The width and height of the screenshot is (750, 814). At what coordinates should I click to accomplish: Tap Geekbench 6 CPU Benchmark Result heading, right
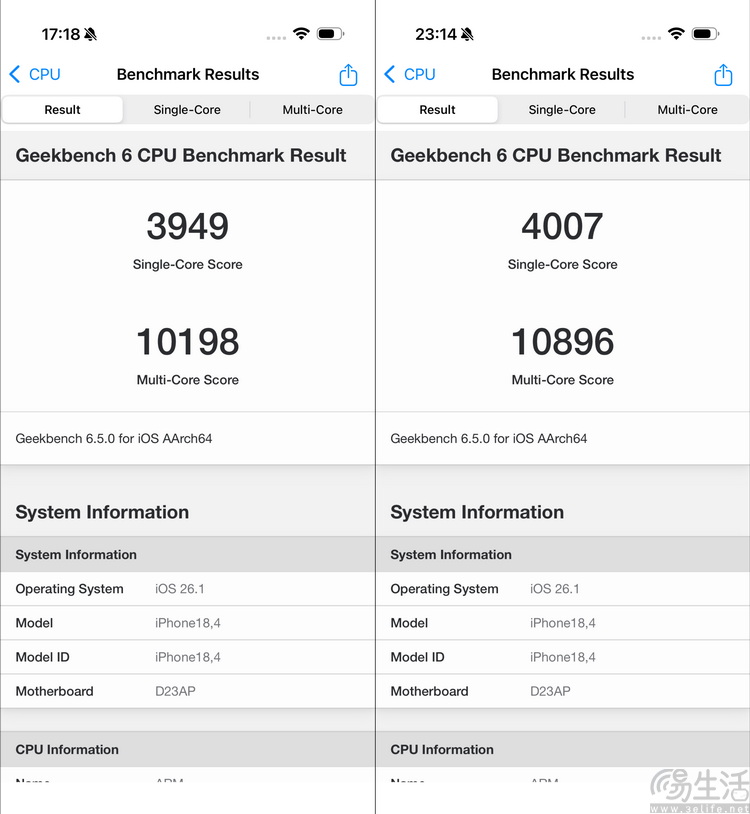click(555, 155)
